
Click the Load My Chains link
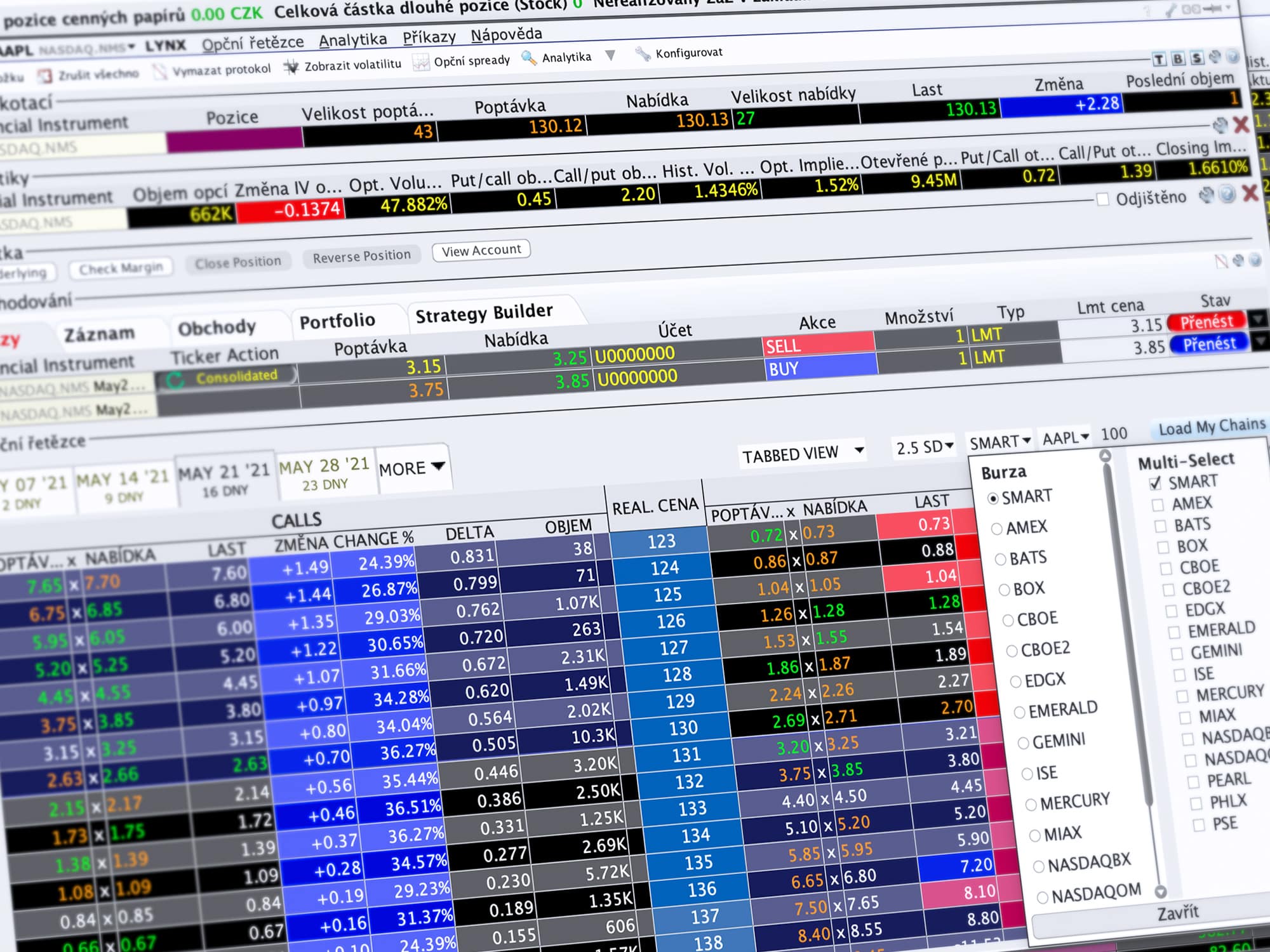click(1212, 427)
